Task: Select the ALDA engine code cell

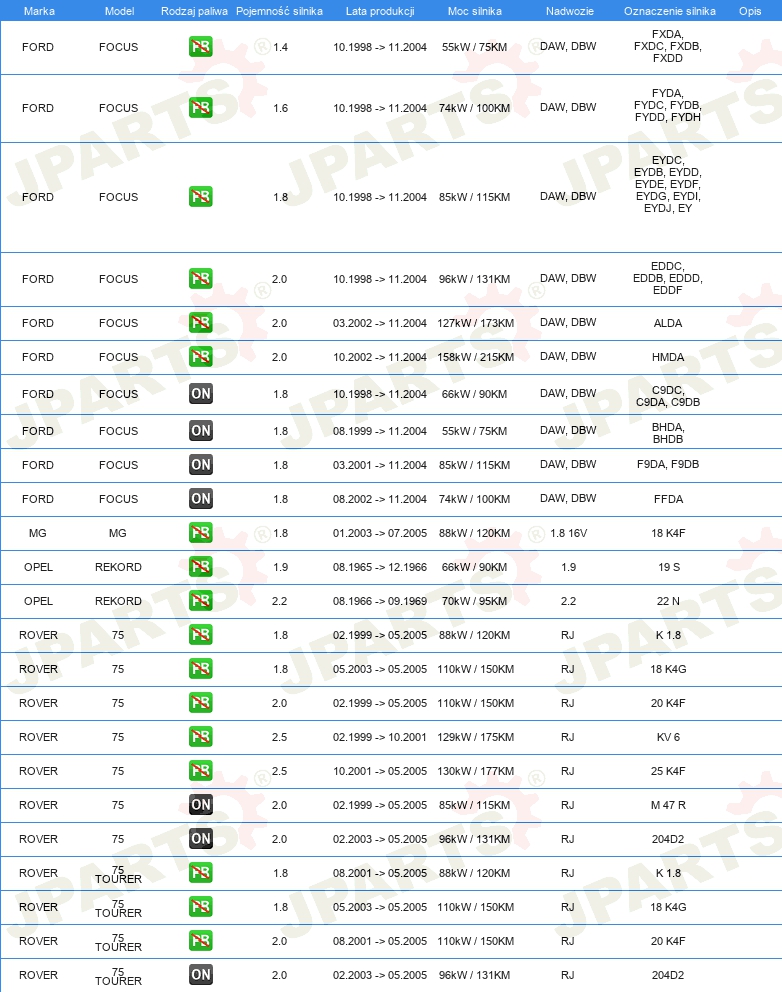Action: [x=668, y=323]
